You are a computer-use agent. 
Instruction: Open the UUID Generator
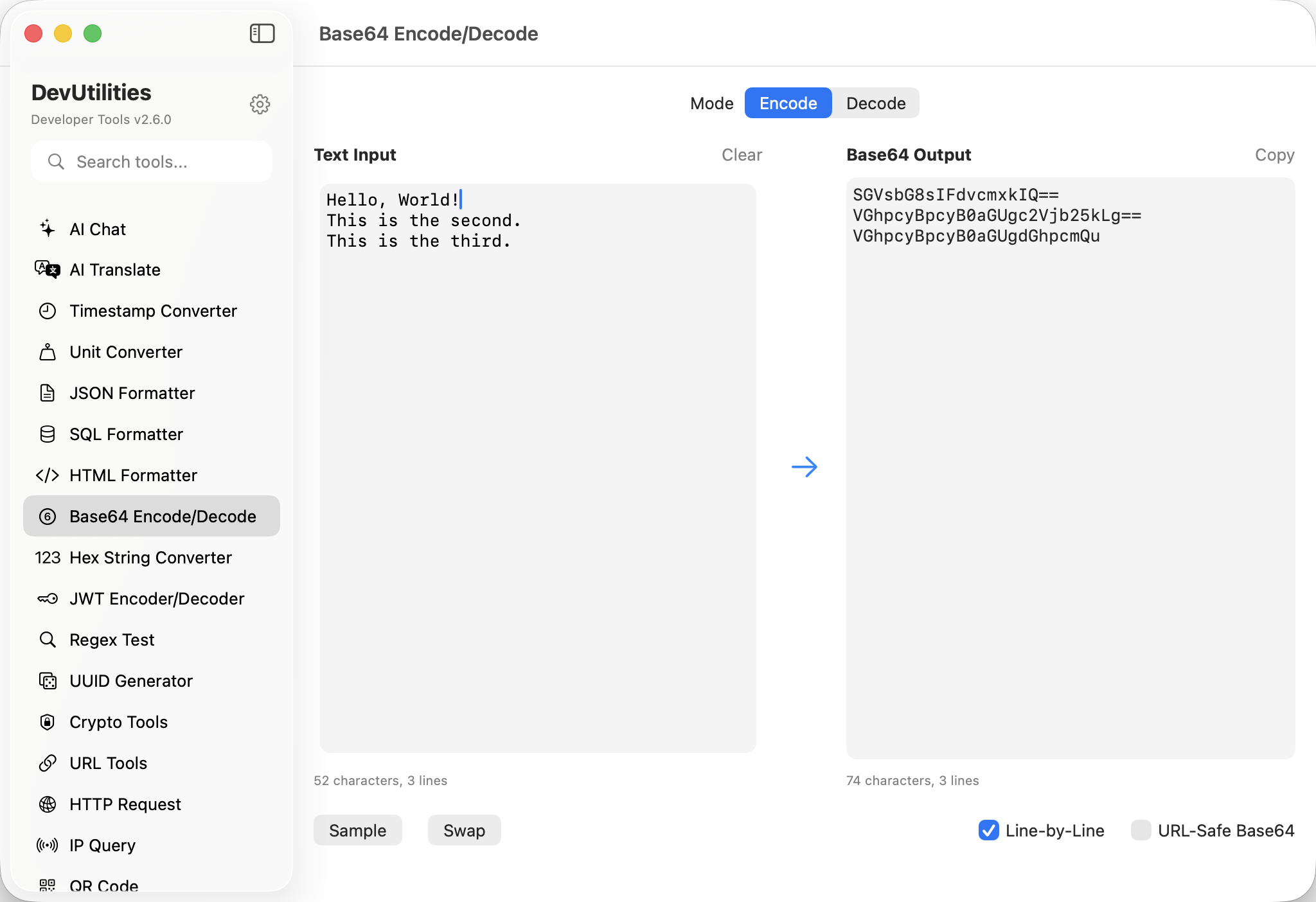[130, 681]
